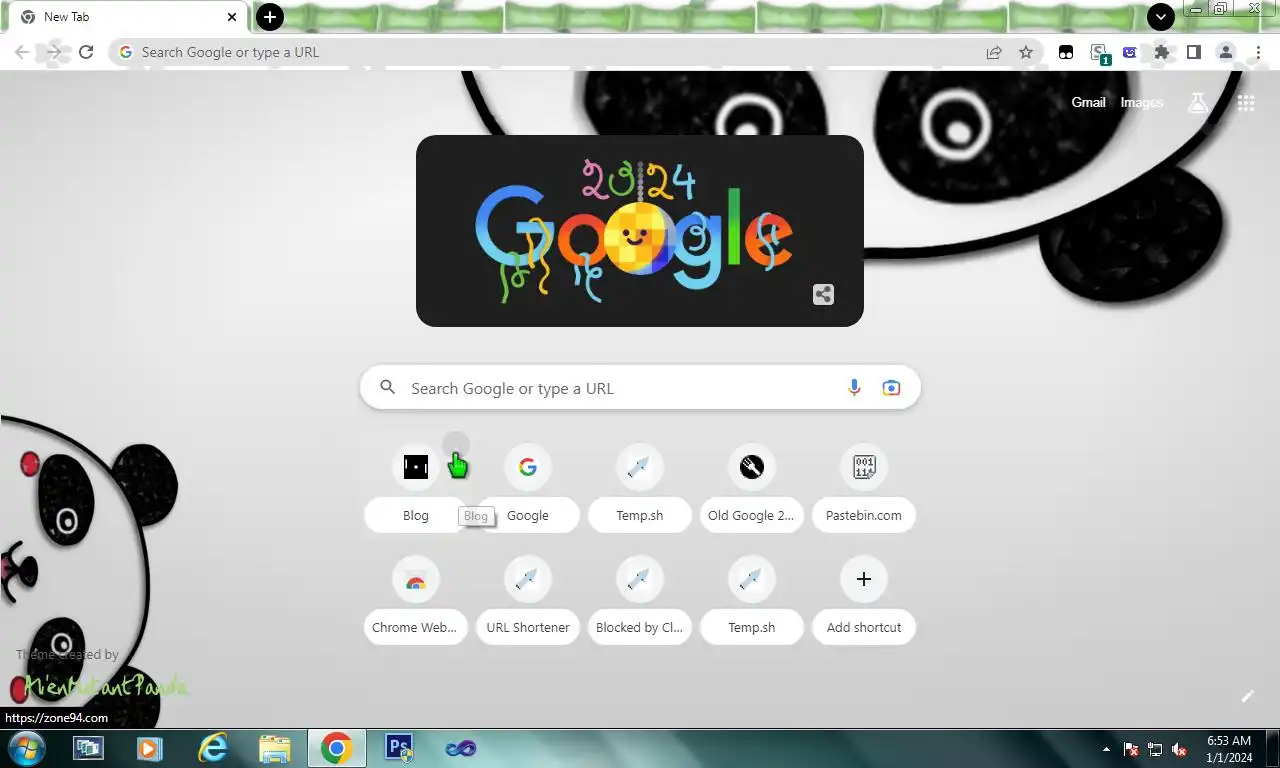Open the profile avatar menu
Image resolution: width=1280 pixels, height=768 pixels.
[x=1226, y=52]
